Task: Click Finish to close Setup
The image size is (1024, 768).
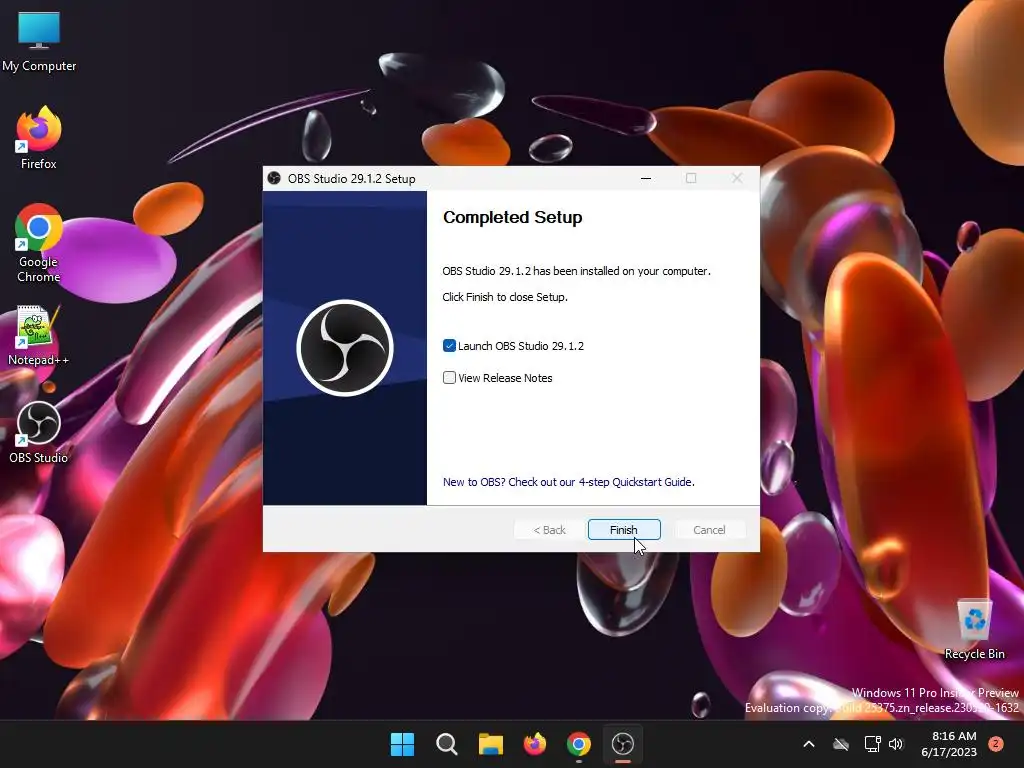Action: (x=624, y=530)
